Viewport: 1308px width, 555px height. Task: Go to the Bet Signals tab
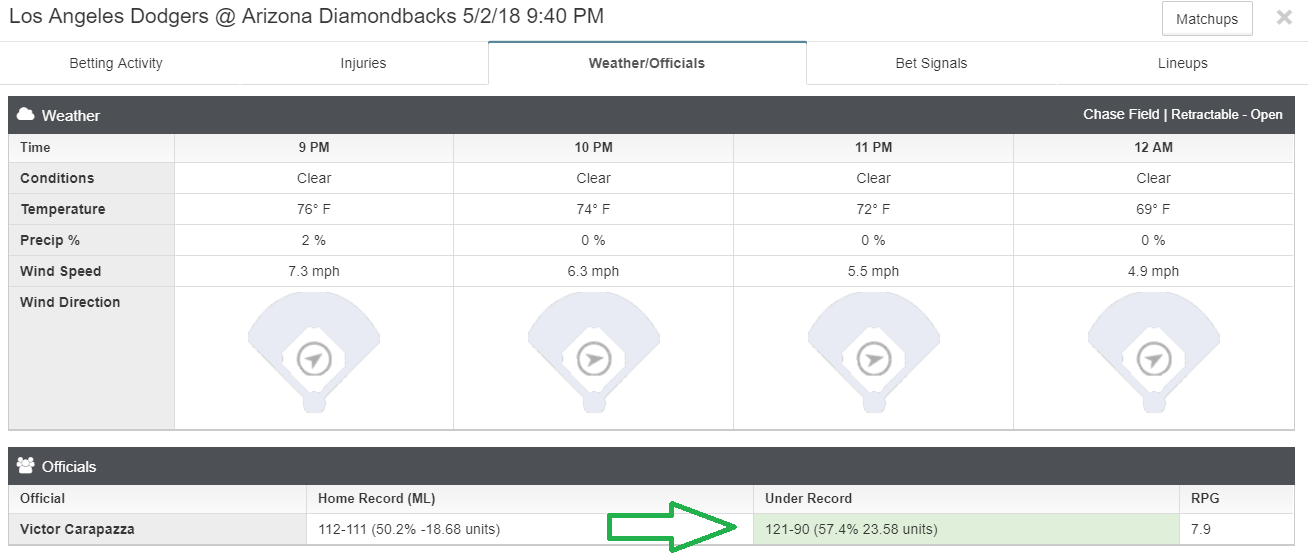coord(931,63)
